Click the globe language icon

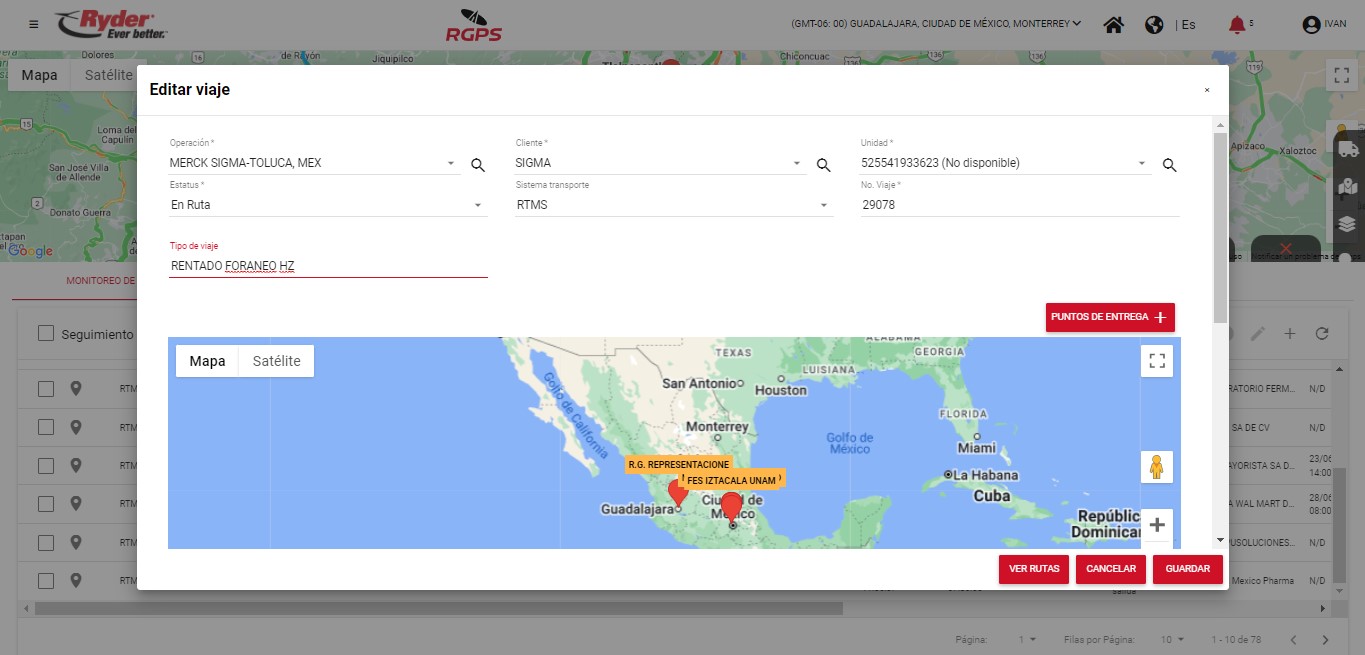point(1154,25)
